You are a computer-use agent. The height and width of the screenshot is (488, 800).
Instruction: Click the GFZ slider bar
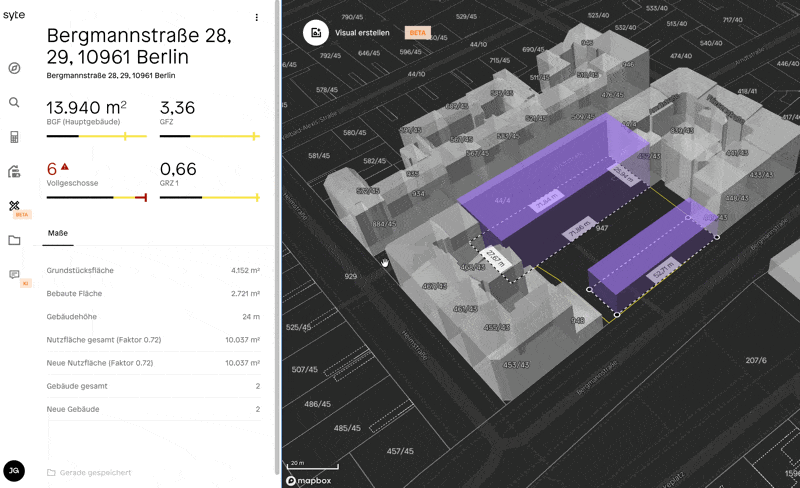[210, 135]
